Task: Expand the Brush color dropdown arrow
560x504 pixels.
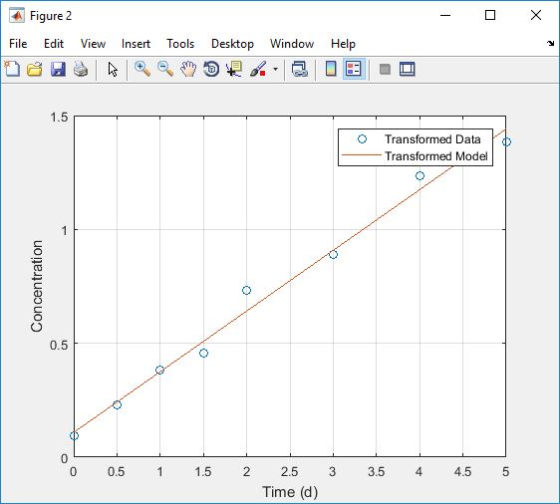Action: pyautogui.click(x=275, y=69)
